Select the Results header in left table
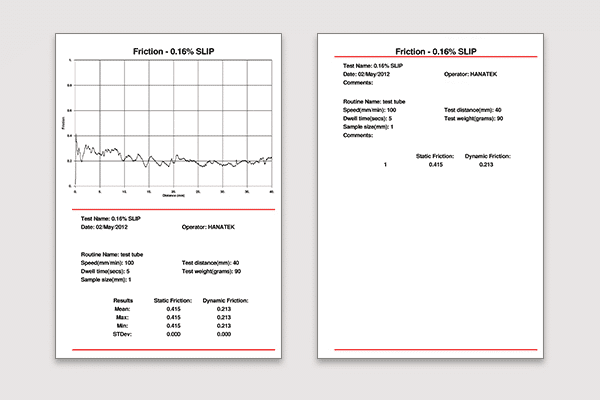The image size is (600, 400). (124, 300)
